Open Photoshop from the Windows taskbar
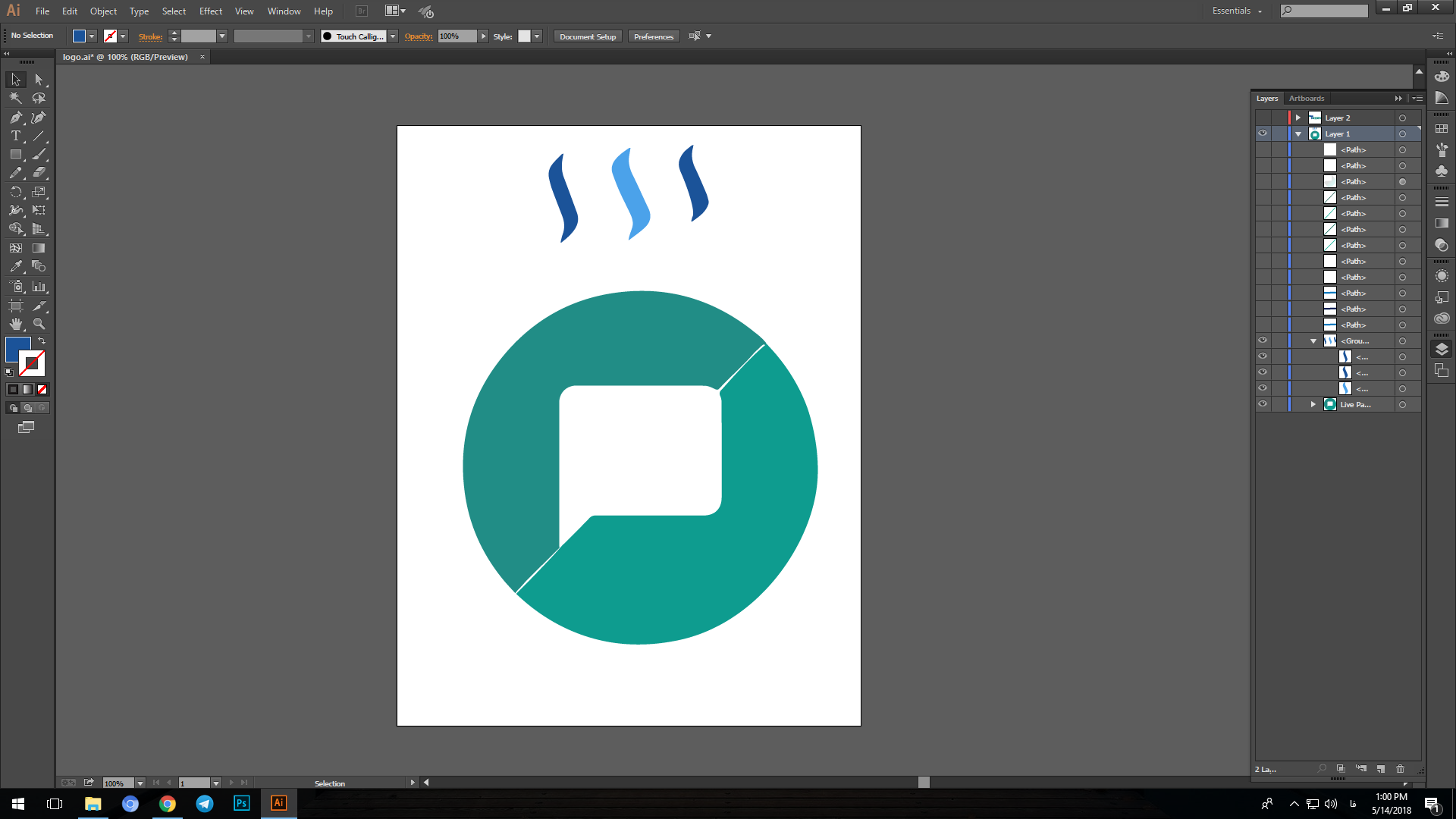 tap(241, 803)
